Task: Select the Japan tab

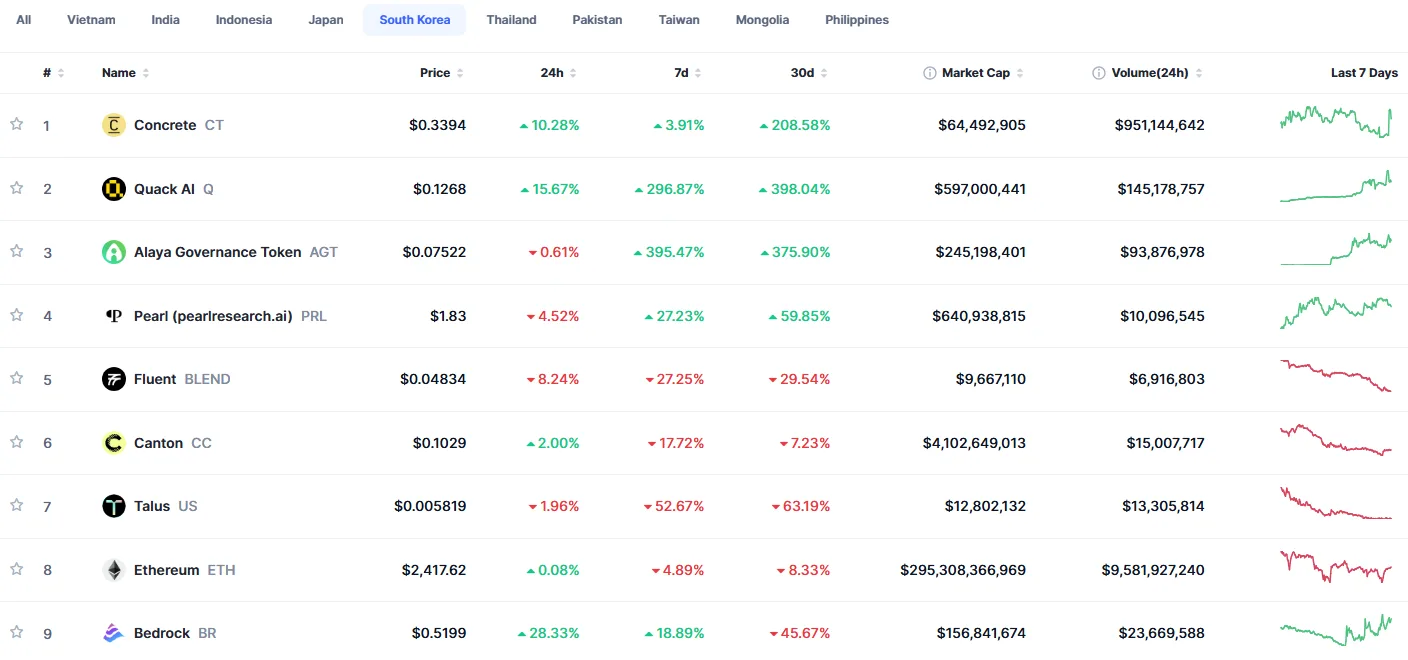Action: [326, 20]
